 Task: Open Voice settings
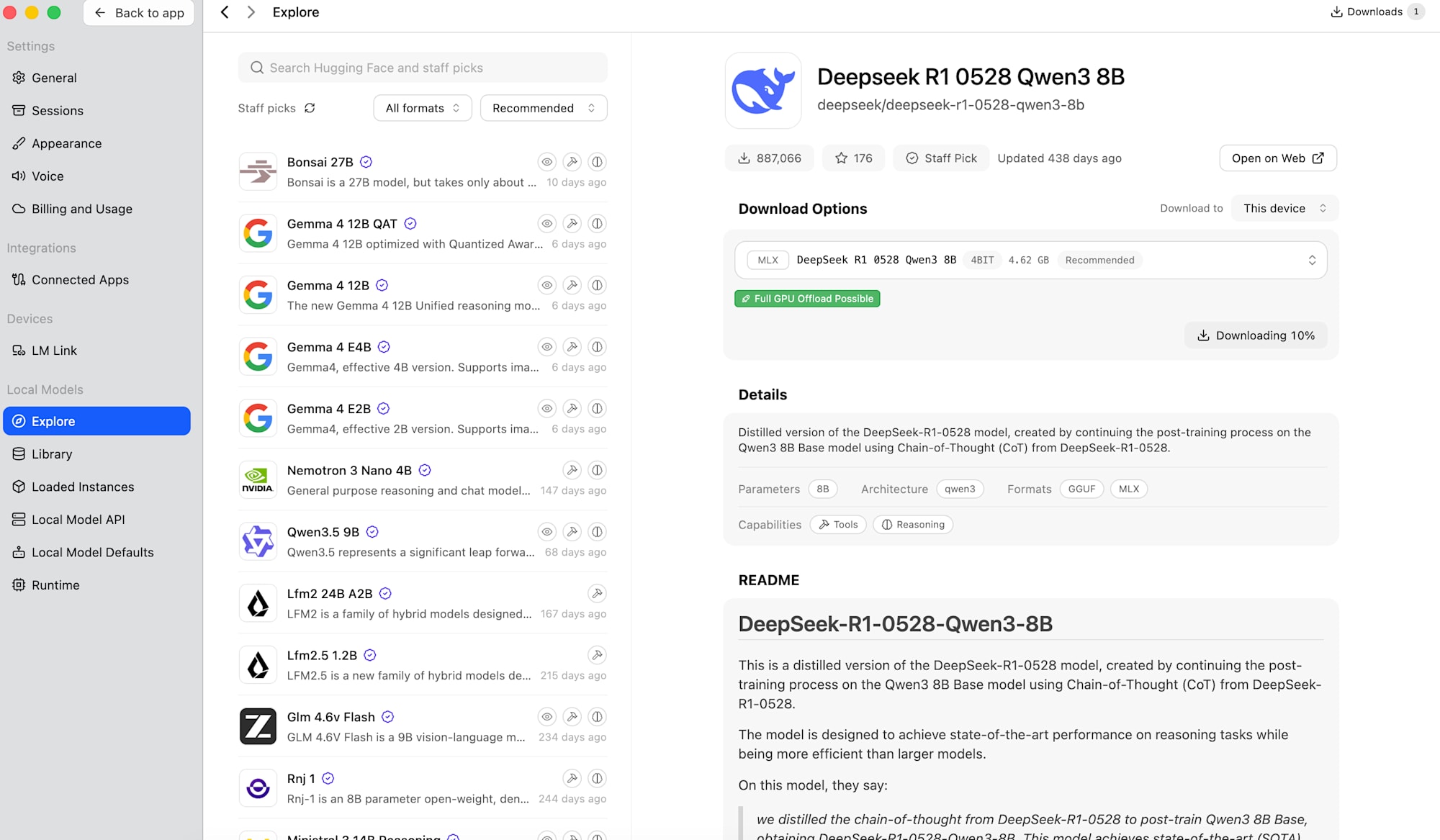(x=96, y=176)
